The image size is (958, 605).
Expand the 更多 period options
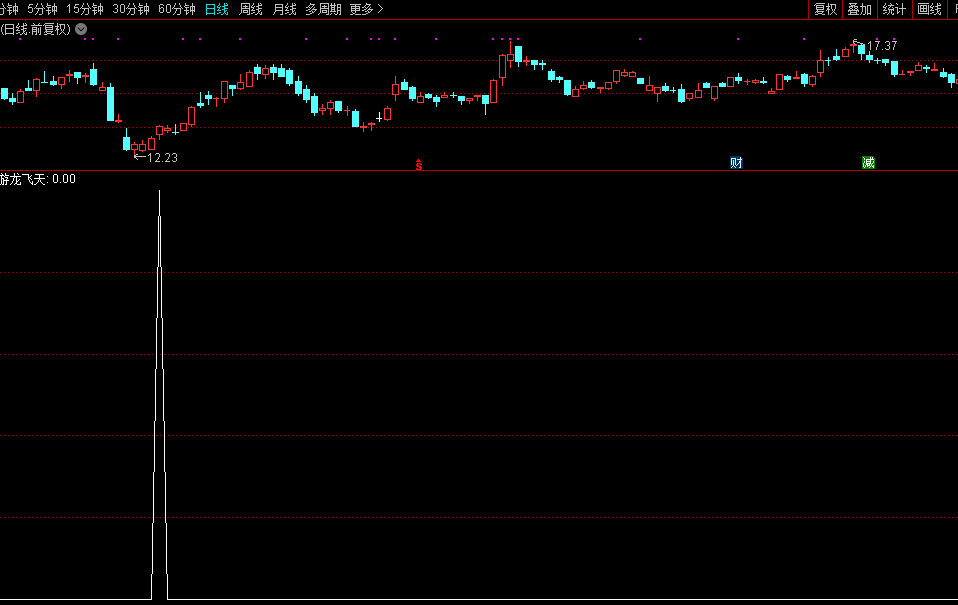pyautogui.click(x=366, y=9)
